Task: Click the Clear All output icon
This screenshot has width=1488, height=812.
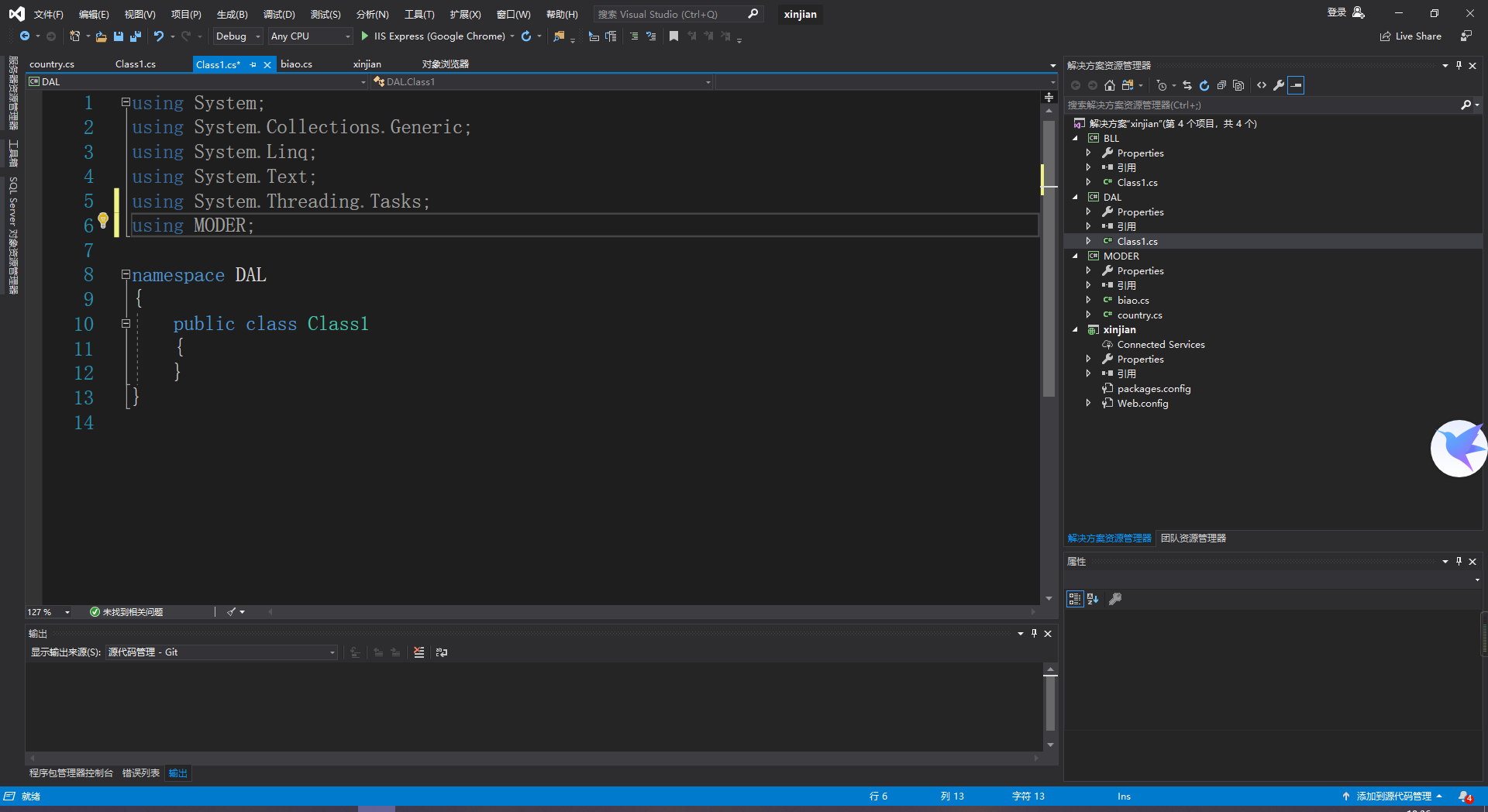Action: (x=419, y=652)
